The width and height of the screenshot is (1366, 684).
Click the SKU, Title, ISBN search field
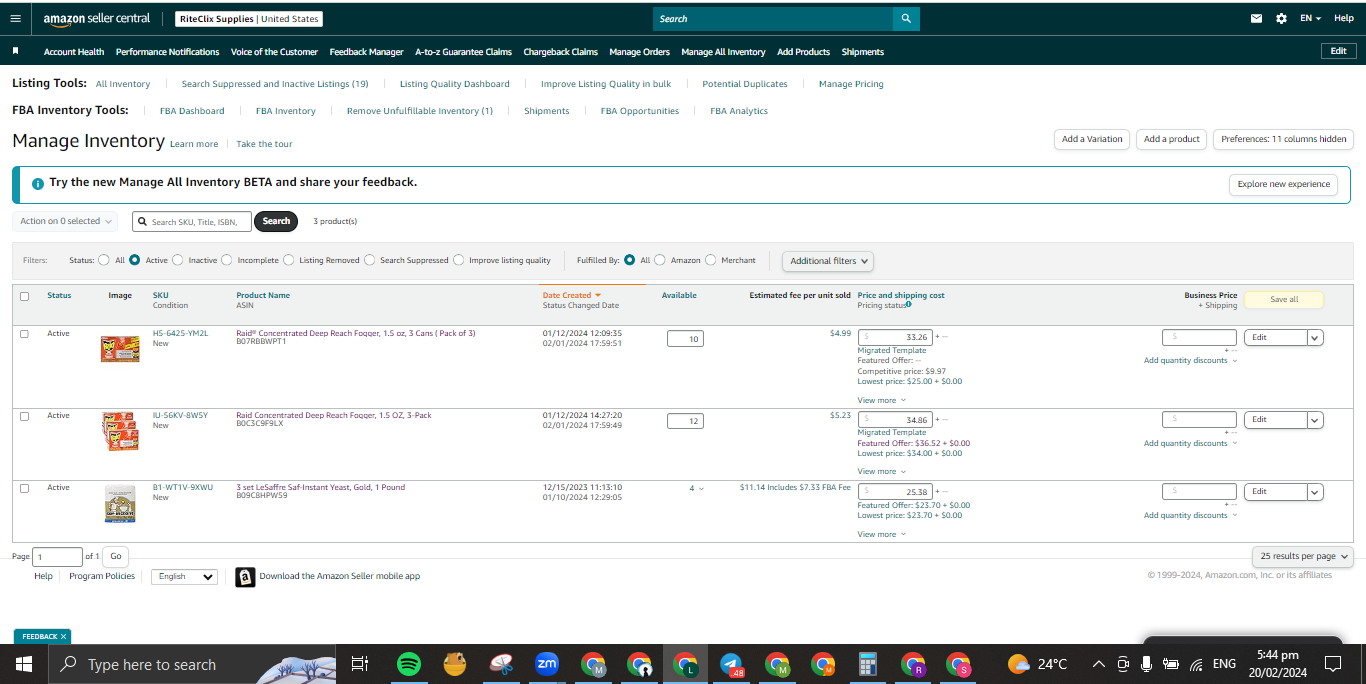[x=192, y=221]
